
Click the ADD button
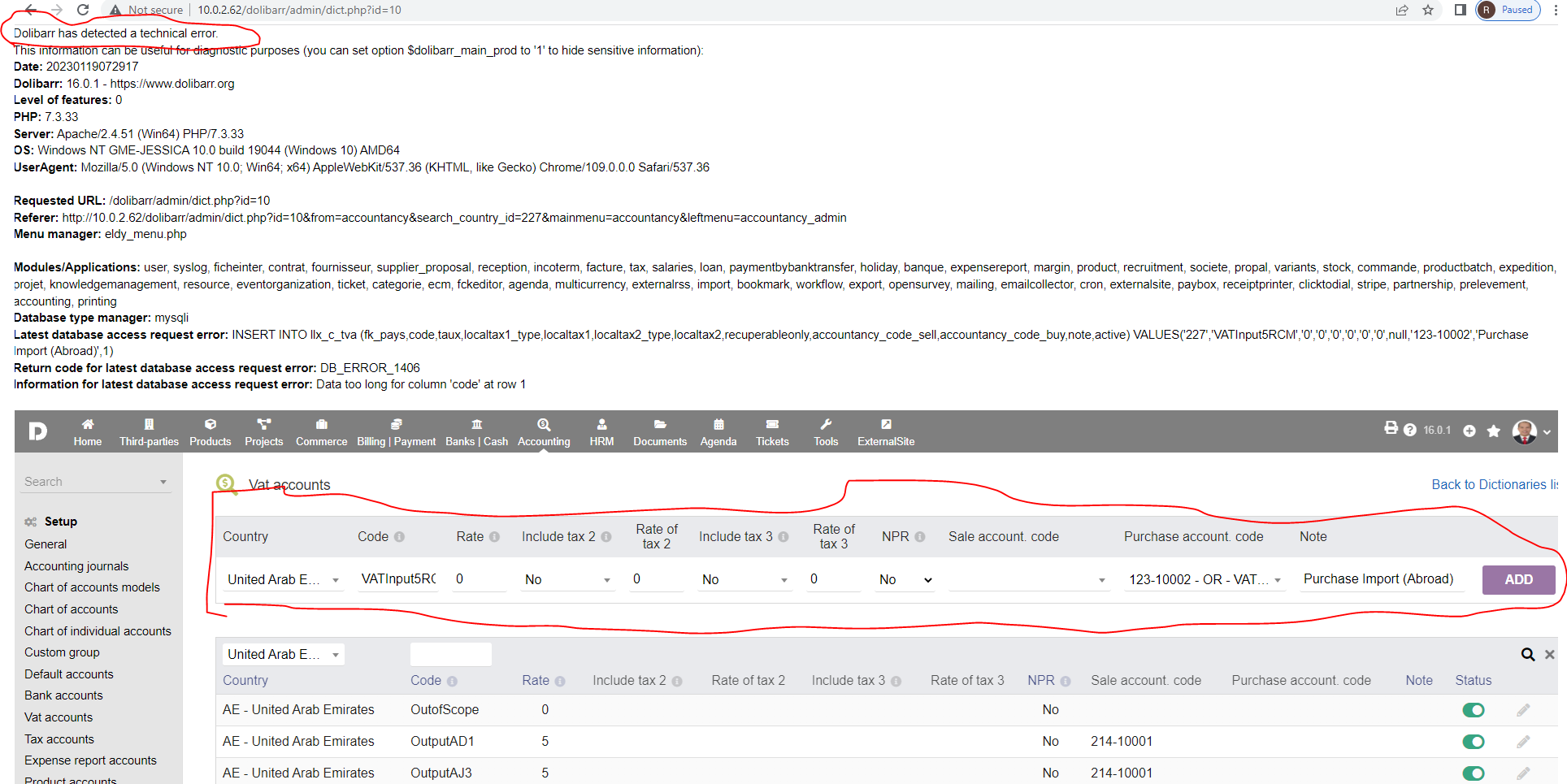(1518, 579)
